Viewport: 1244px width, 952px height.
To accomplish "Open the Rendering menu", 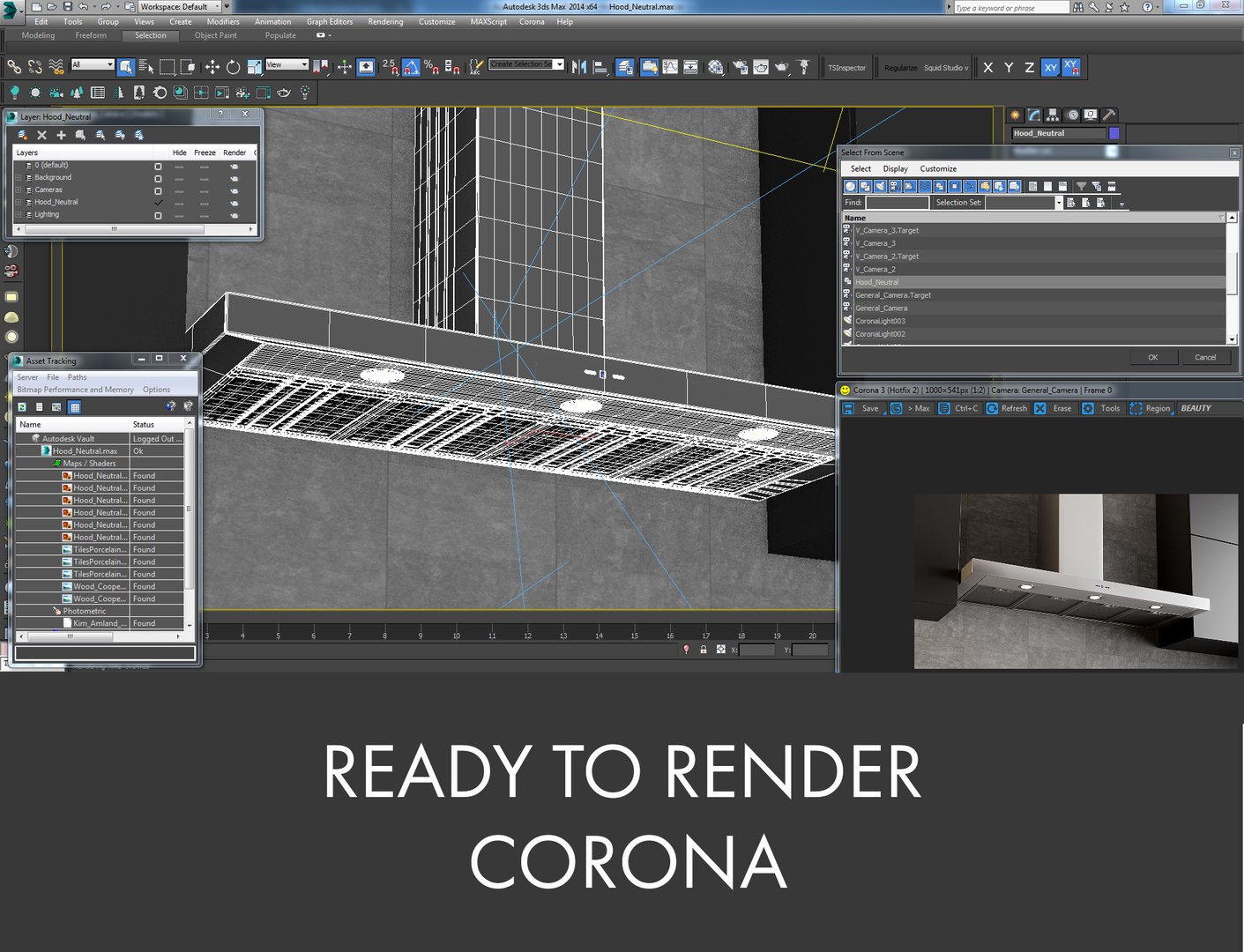I will [385, 22].
